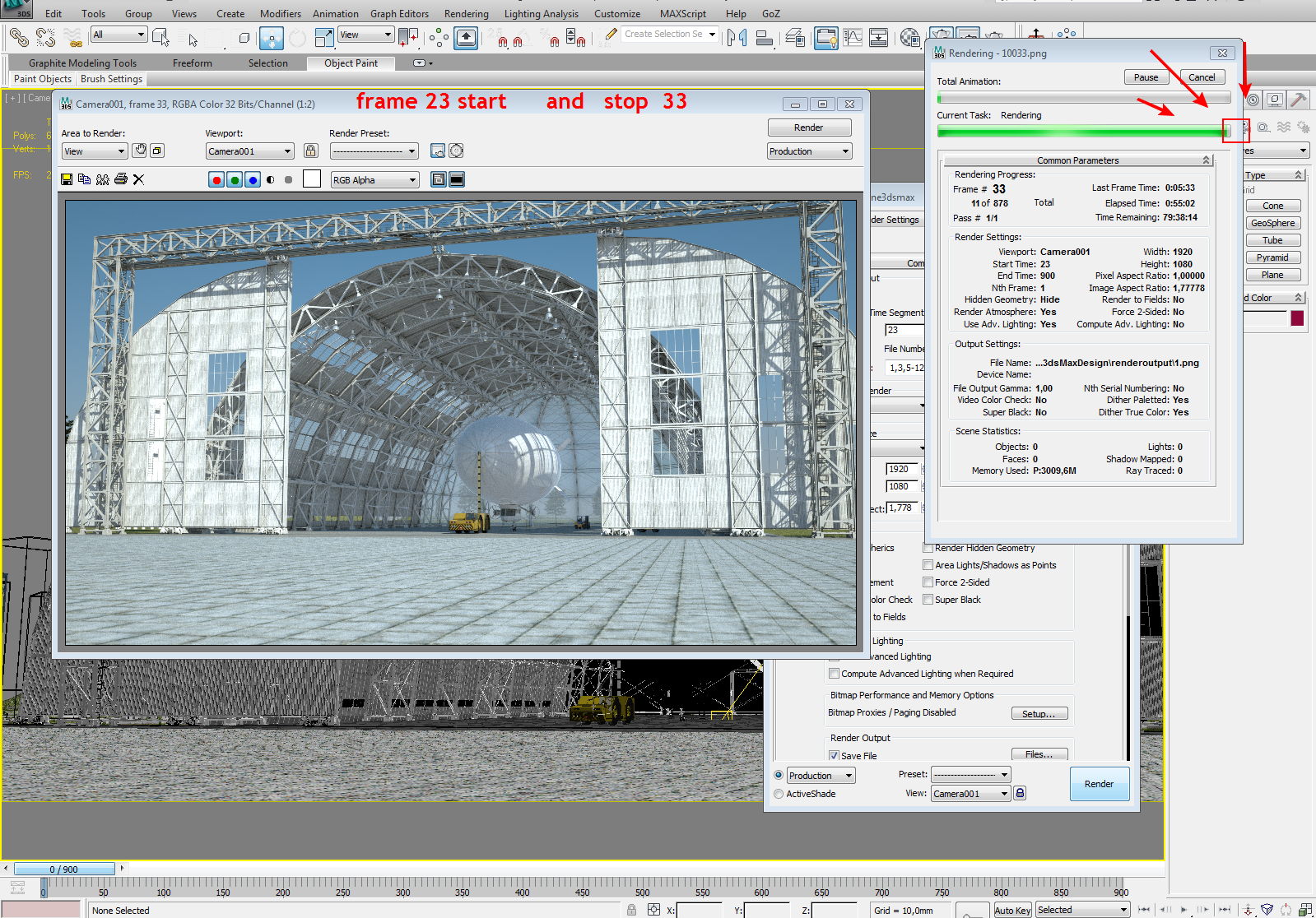Select the Select and Move tool
This screenshot has width=1316, height=918.
271,38
